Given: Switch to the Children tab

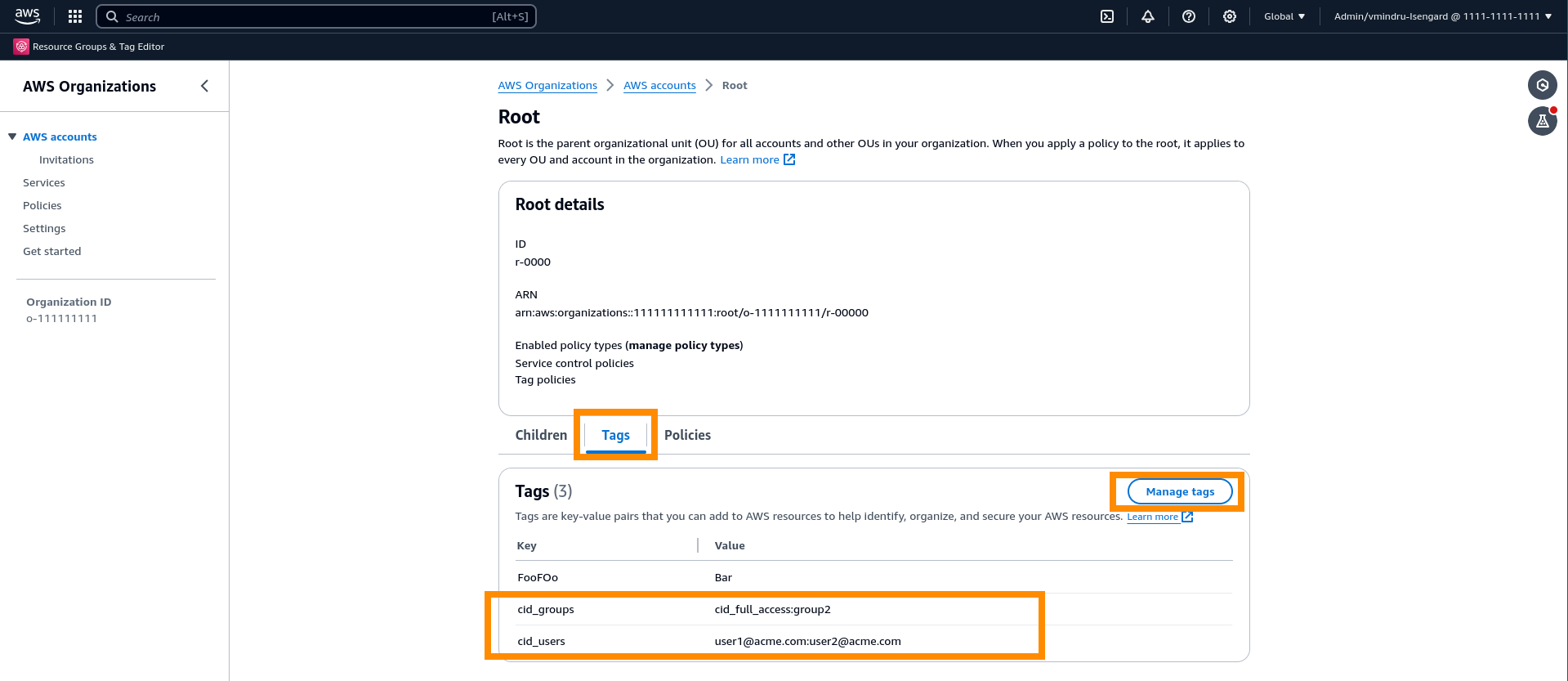Looking at the screenshot, I should [x=541, y=435].
